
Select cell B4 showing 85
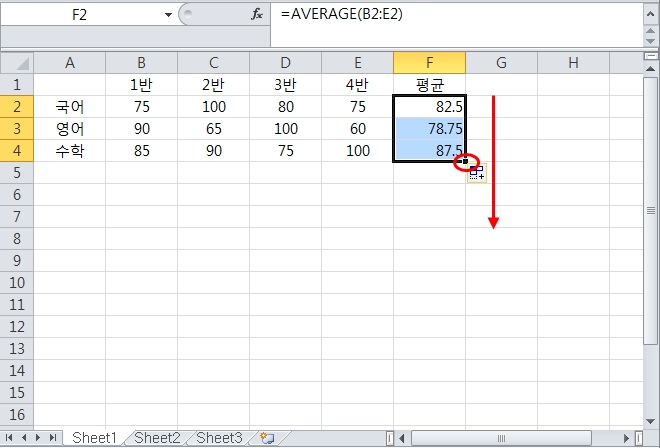(142, 150)
